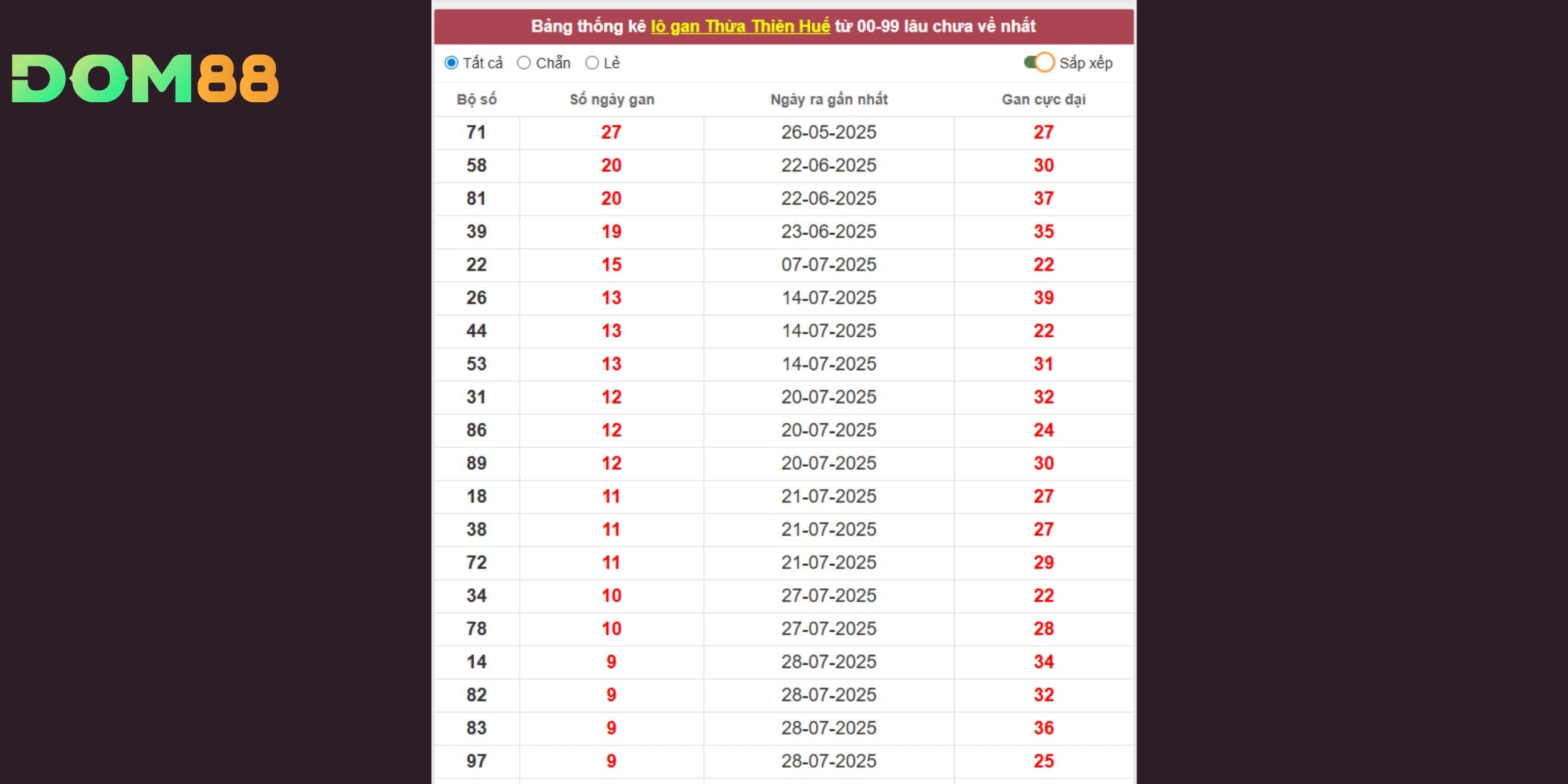The height and width of the screenshot is (784, 1568).
Task: Click the Bộ số column header
Action: pyautogui.click(x=477, y=99)
